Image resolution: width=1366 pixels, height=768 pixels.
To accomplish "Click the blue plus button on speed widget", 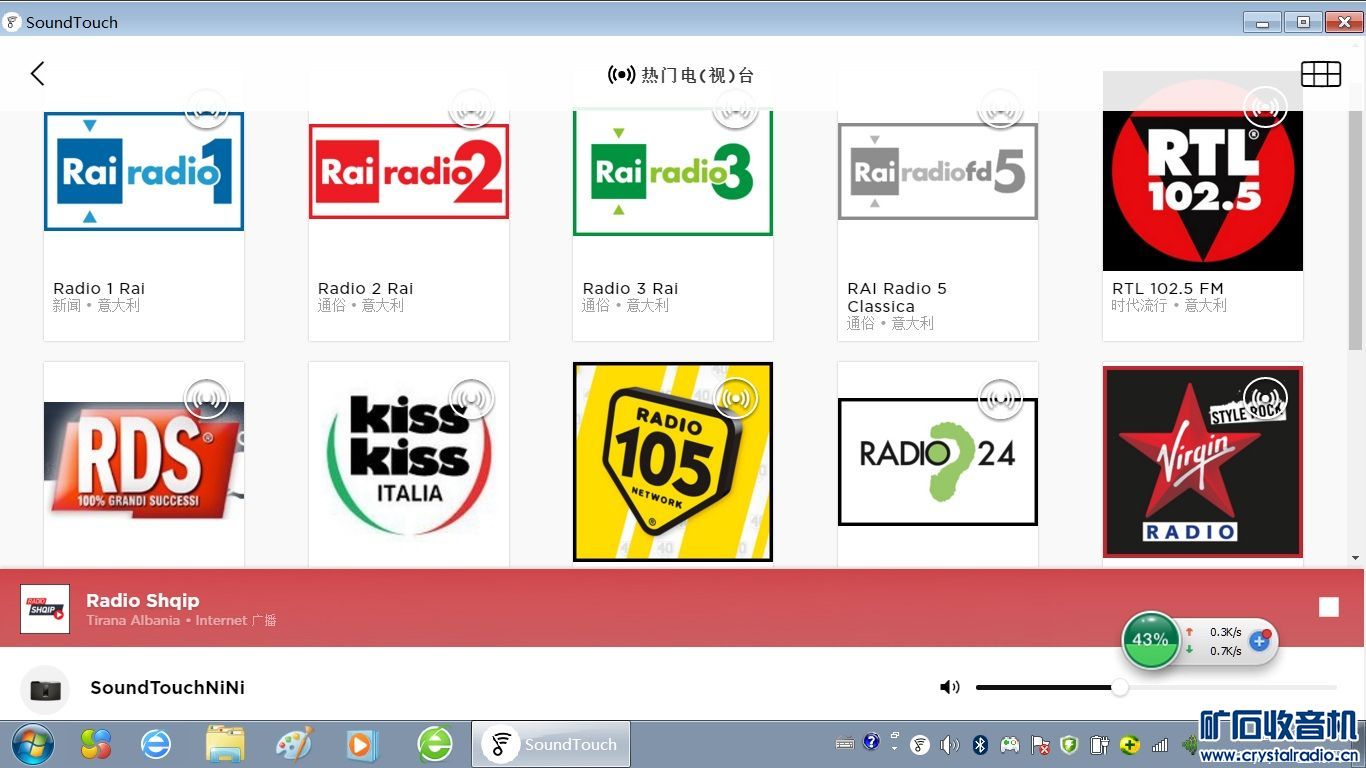I will (1259, 641).
